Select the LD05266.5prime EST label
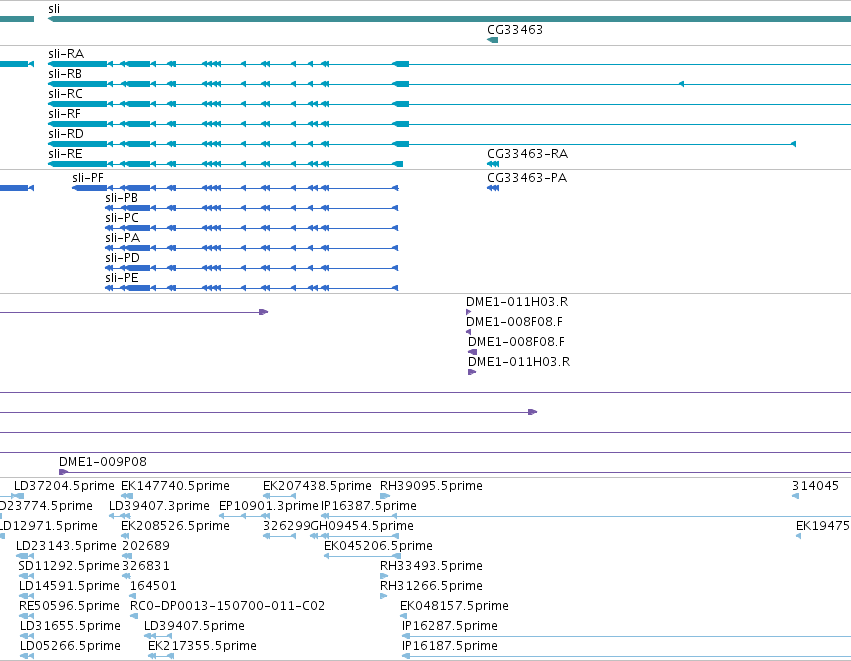This screenshot has height=661, width=851. [70, 646]
